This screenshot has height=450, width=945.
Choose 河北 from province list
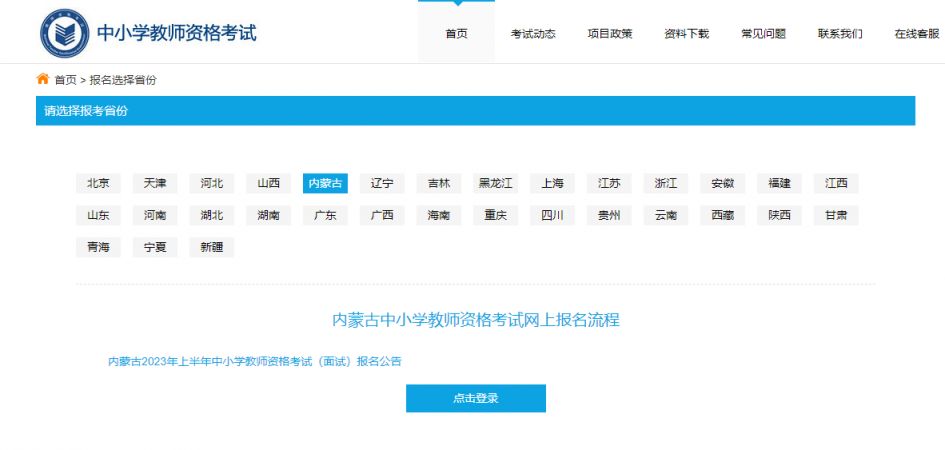pos(212,183)
